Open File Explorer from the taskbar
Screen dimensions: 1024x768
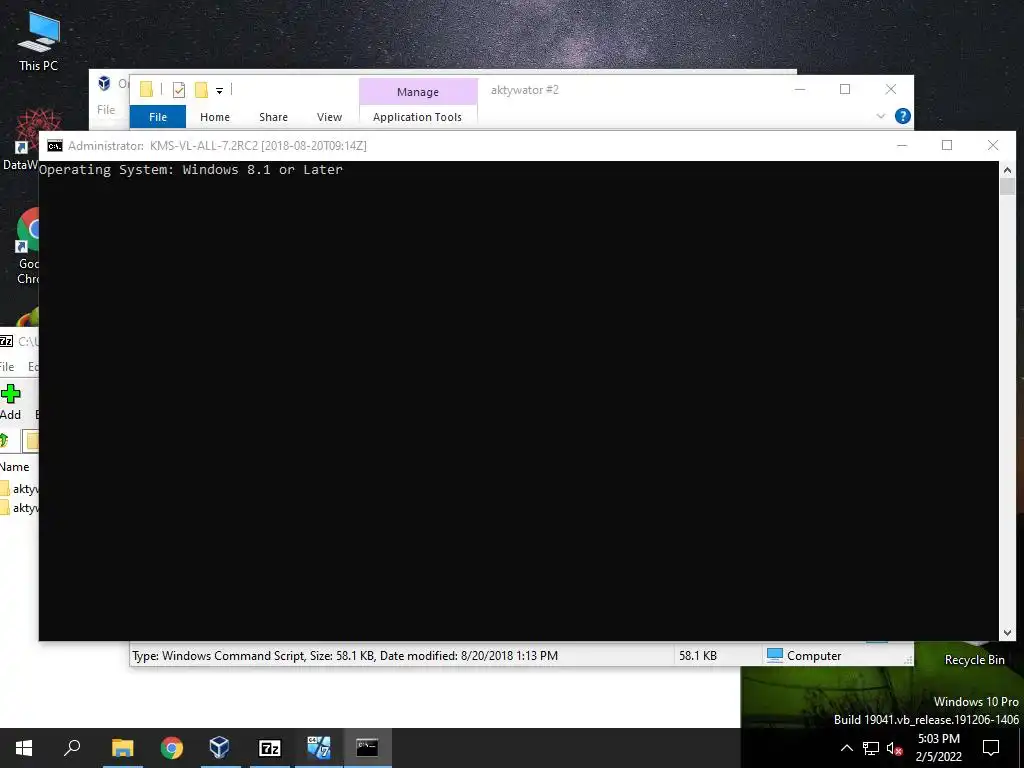click(122, 748)
